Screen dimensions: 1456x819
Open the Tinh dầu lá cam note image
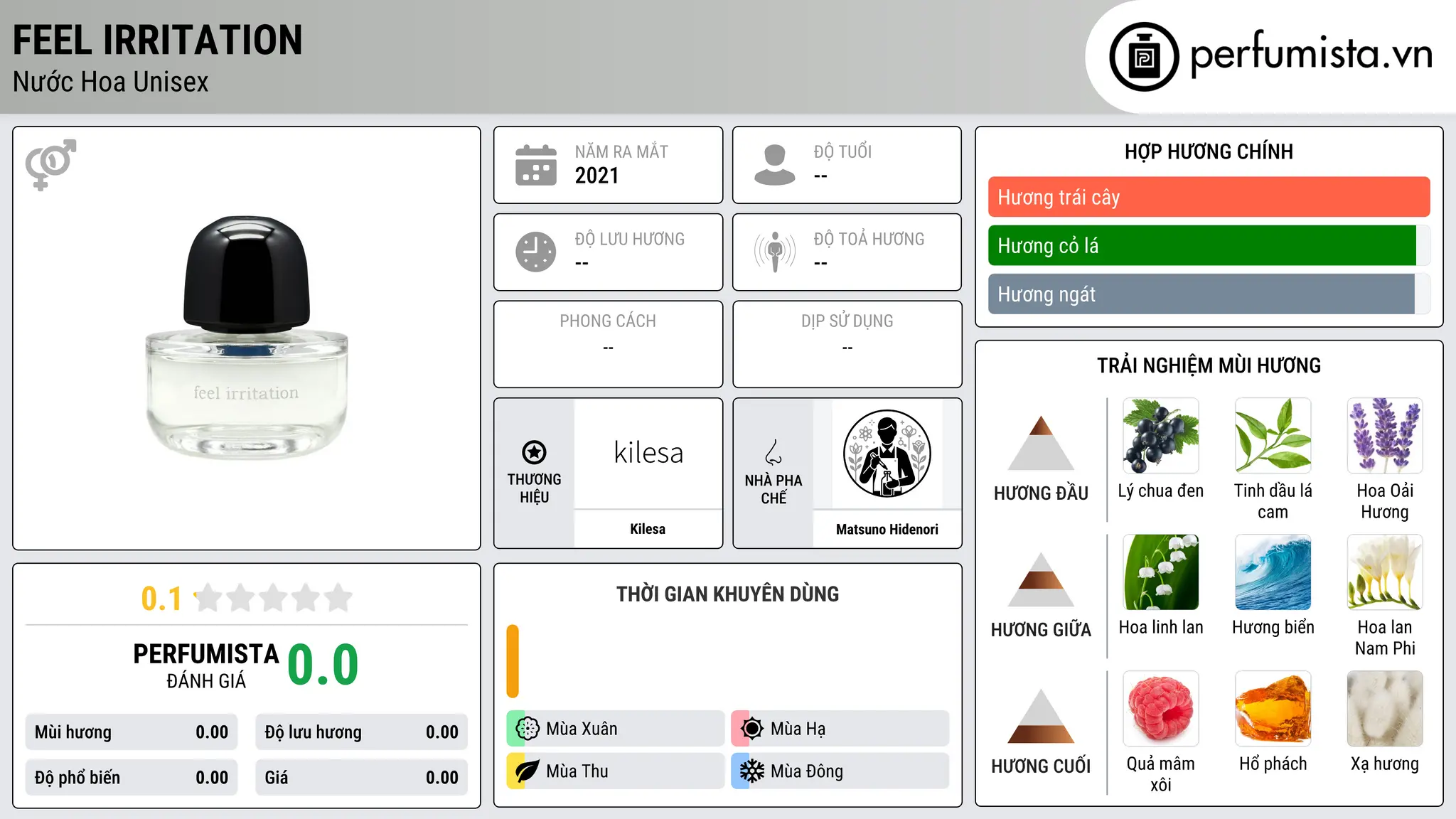coord(1273,436)
